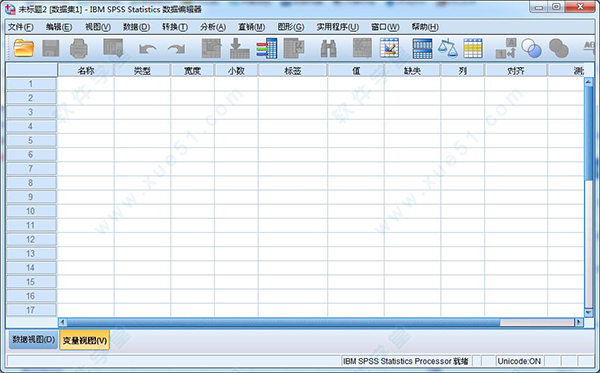
Task: Click the vertical scrollbar thumb
Action: coord(589,133)
